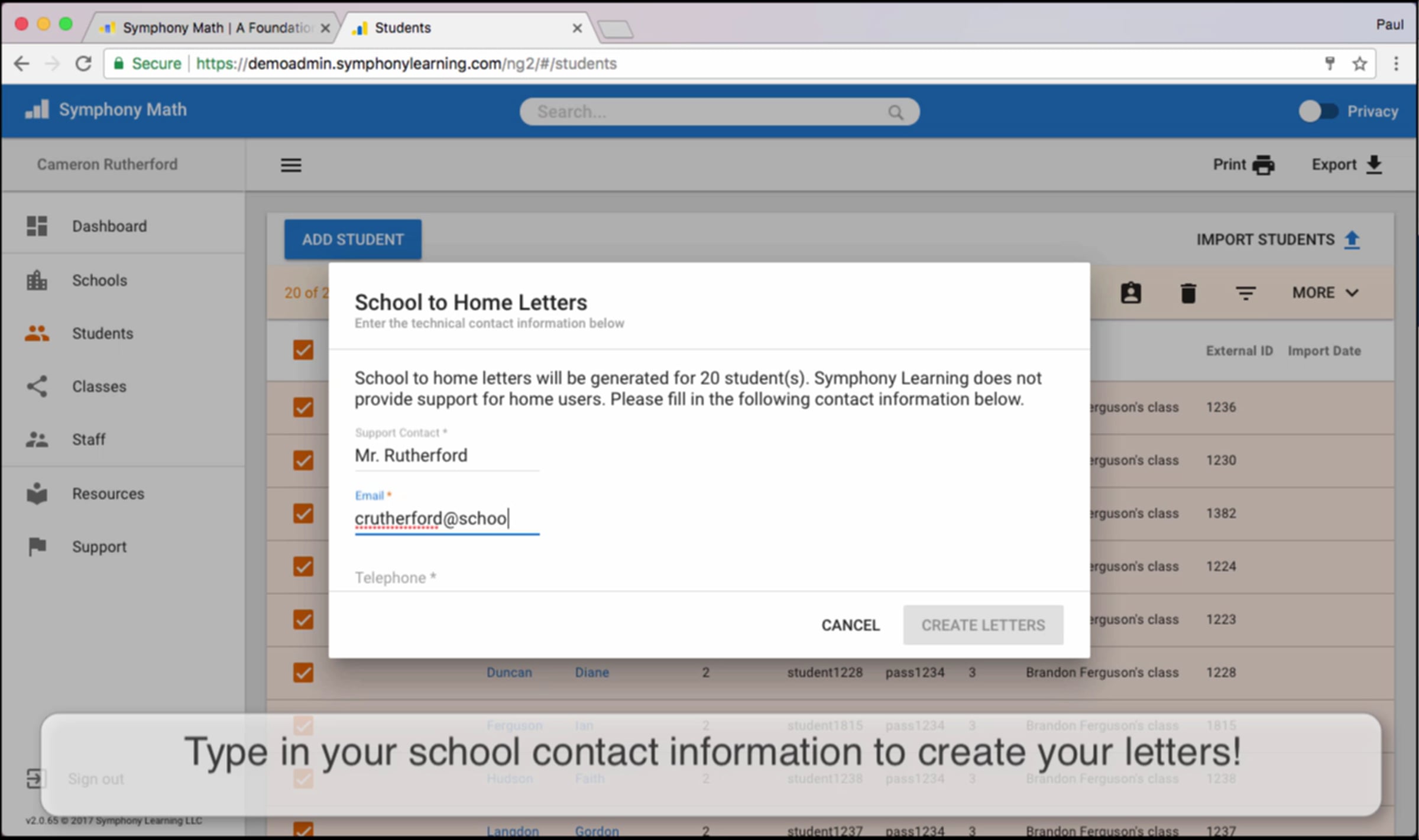Click the browser address bar URL
The width and height of the screenshot is (1419, 840).
[406, 63]
